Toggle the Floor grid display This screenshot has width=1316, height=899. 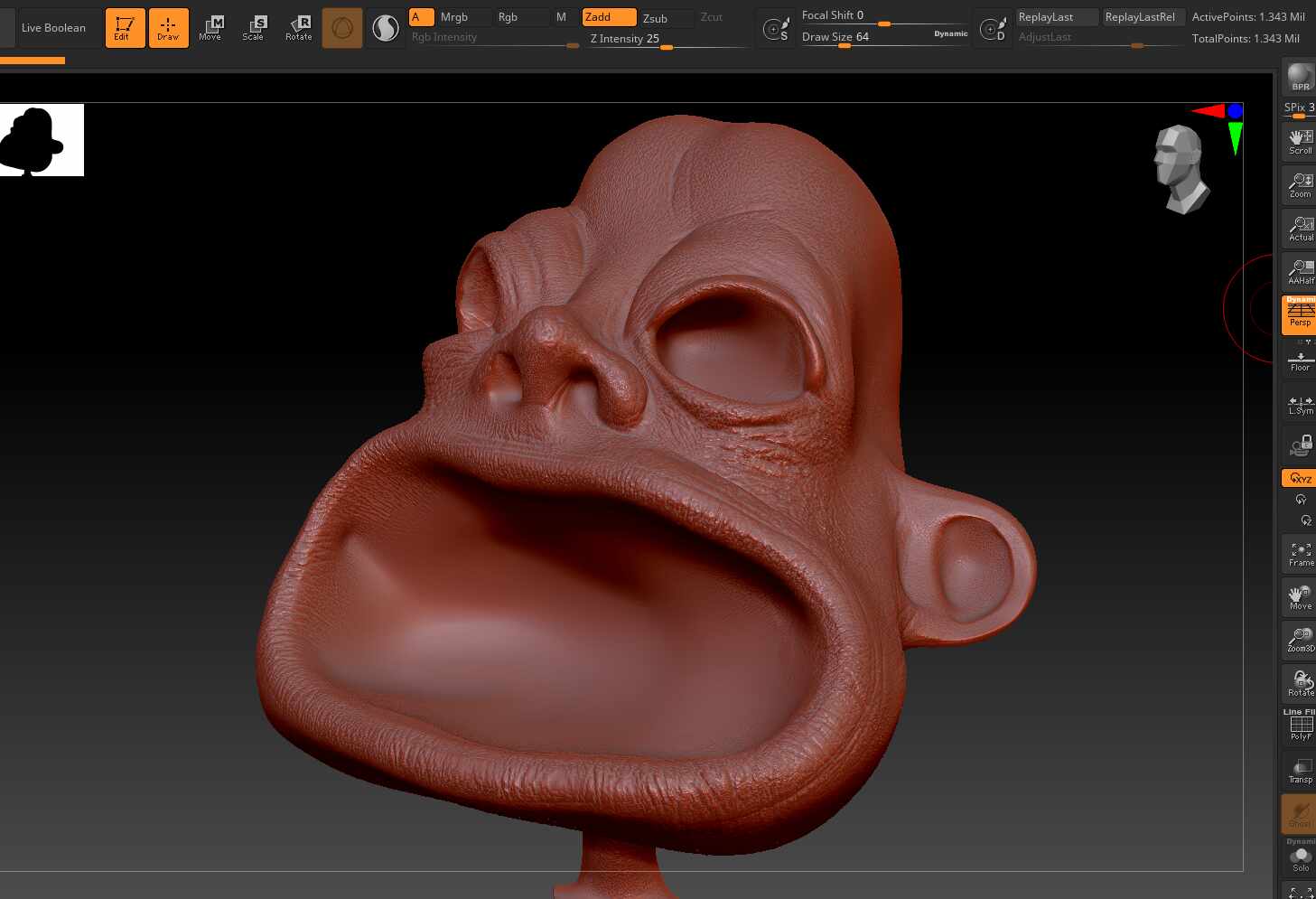(1300, 359)
